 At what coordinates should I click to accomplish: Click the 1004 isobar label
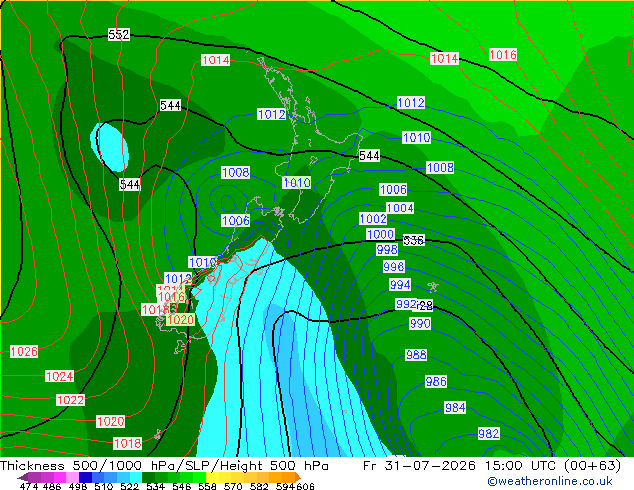pos(400,208)
